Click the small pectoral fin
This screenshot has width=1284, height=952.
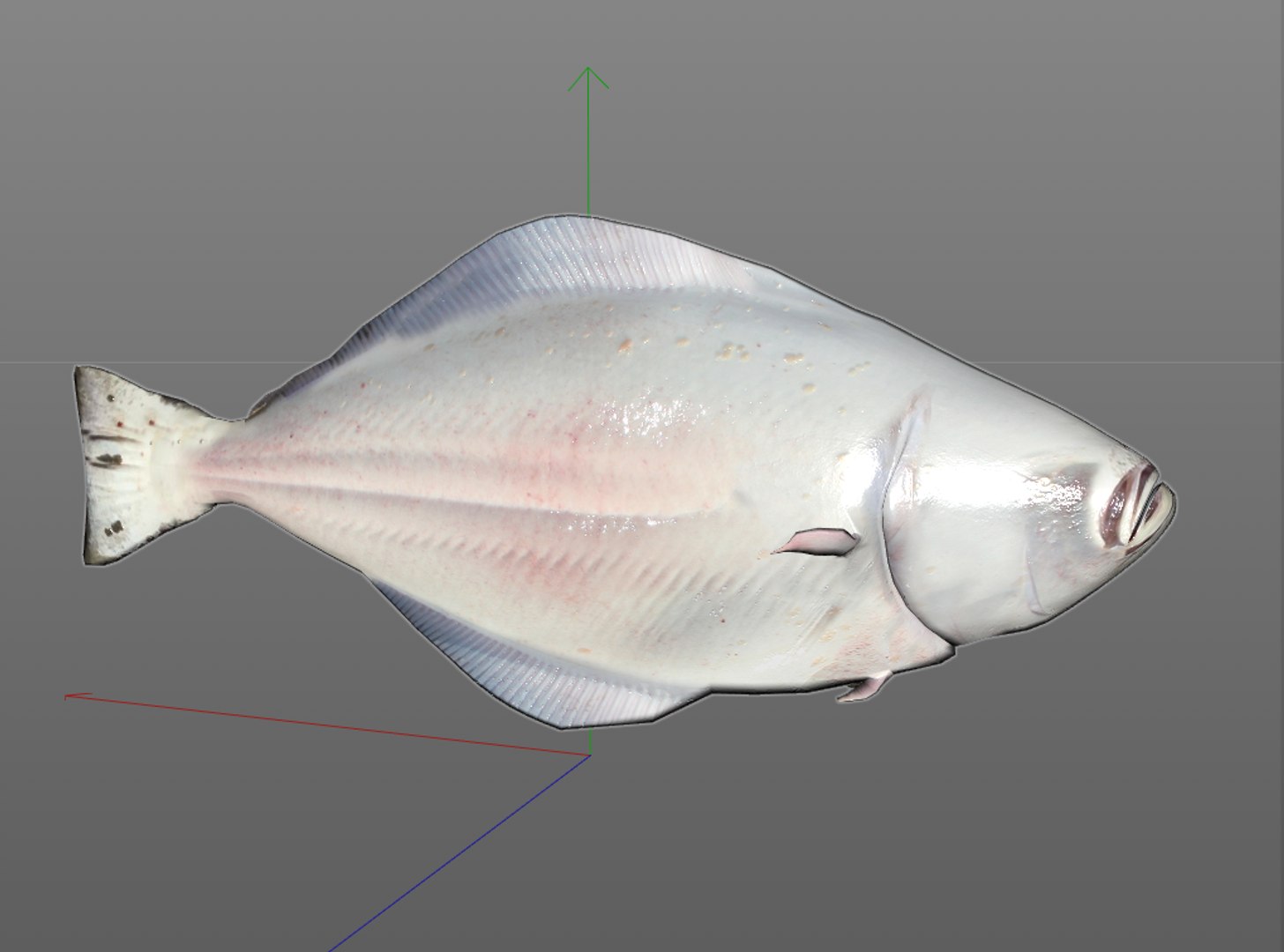point(815,541)
